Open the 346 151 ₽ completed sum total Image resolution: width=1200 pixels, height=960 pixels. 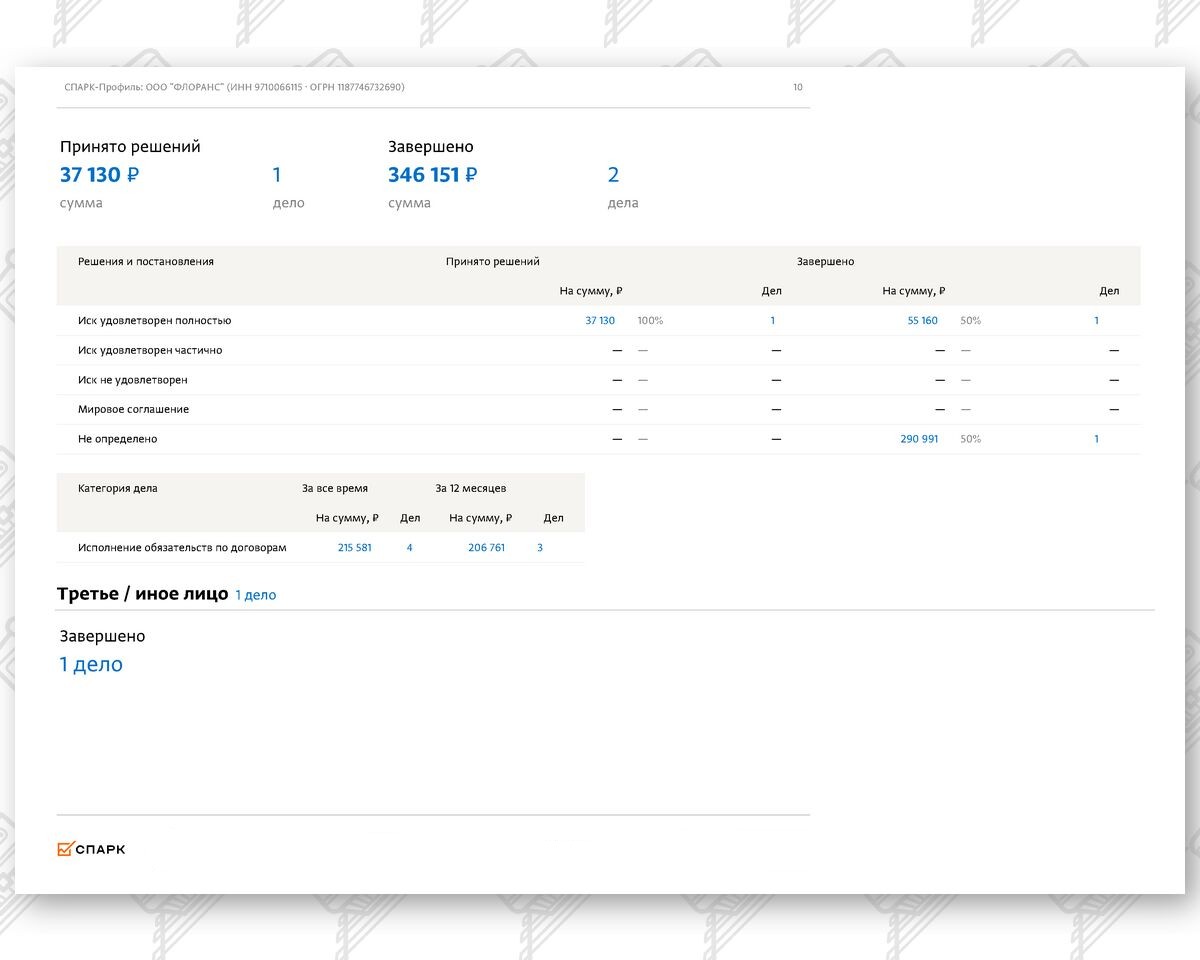click(432, 175)
